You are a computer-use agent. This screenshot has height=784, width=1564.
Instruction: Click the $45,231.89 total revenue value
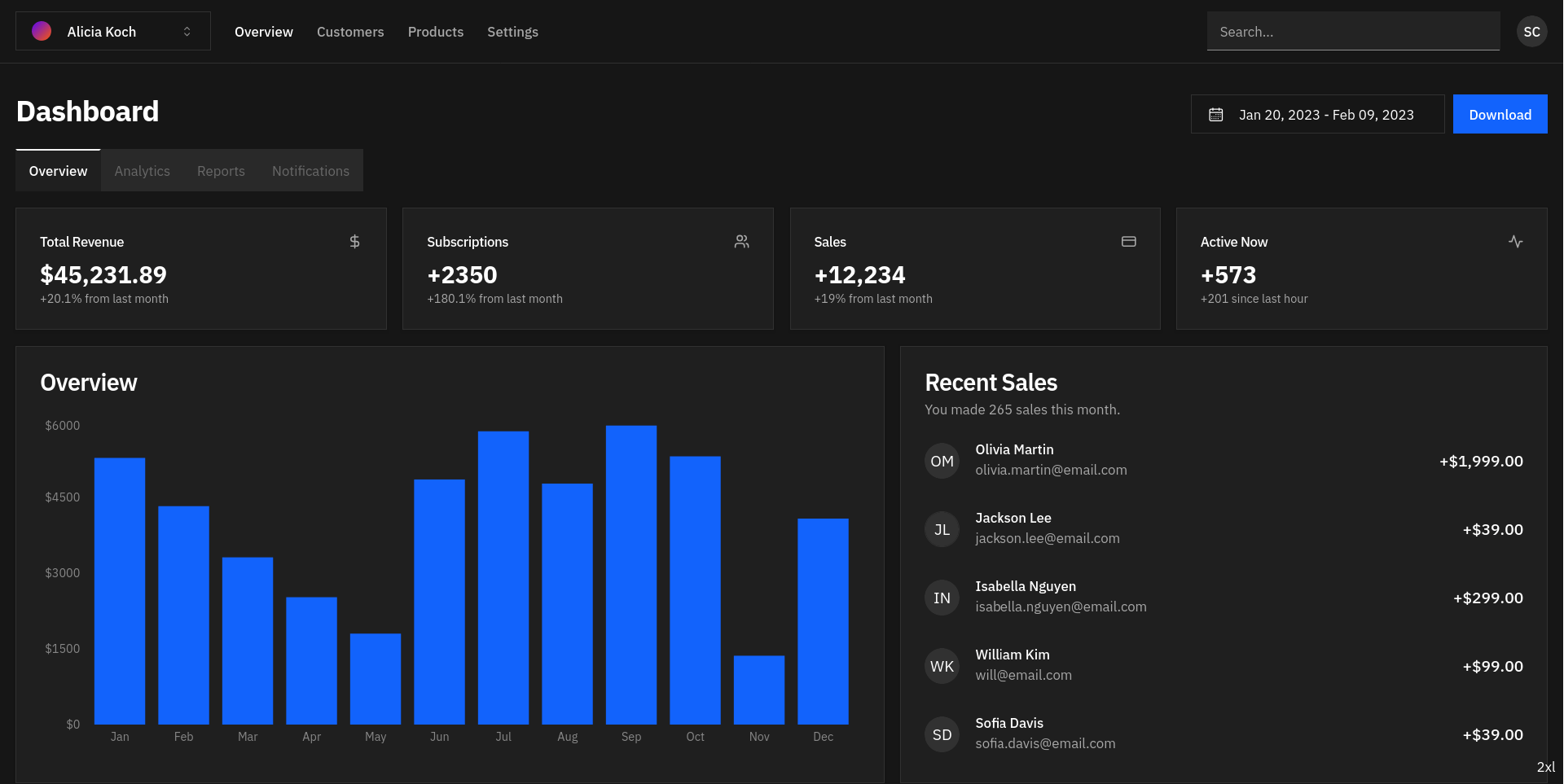click(103, 275)
